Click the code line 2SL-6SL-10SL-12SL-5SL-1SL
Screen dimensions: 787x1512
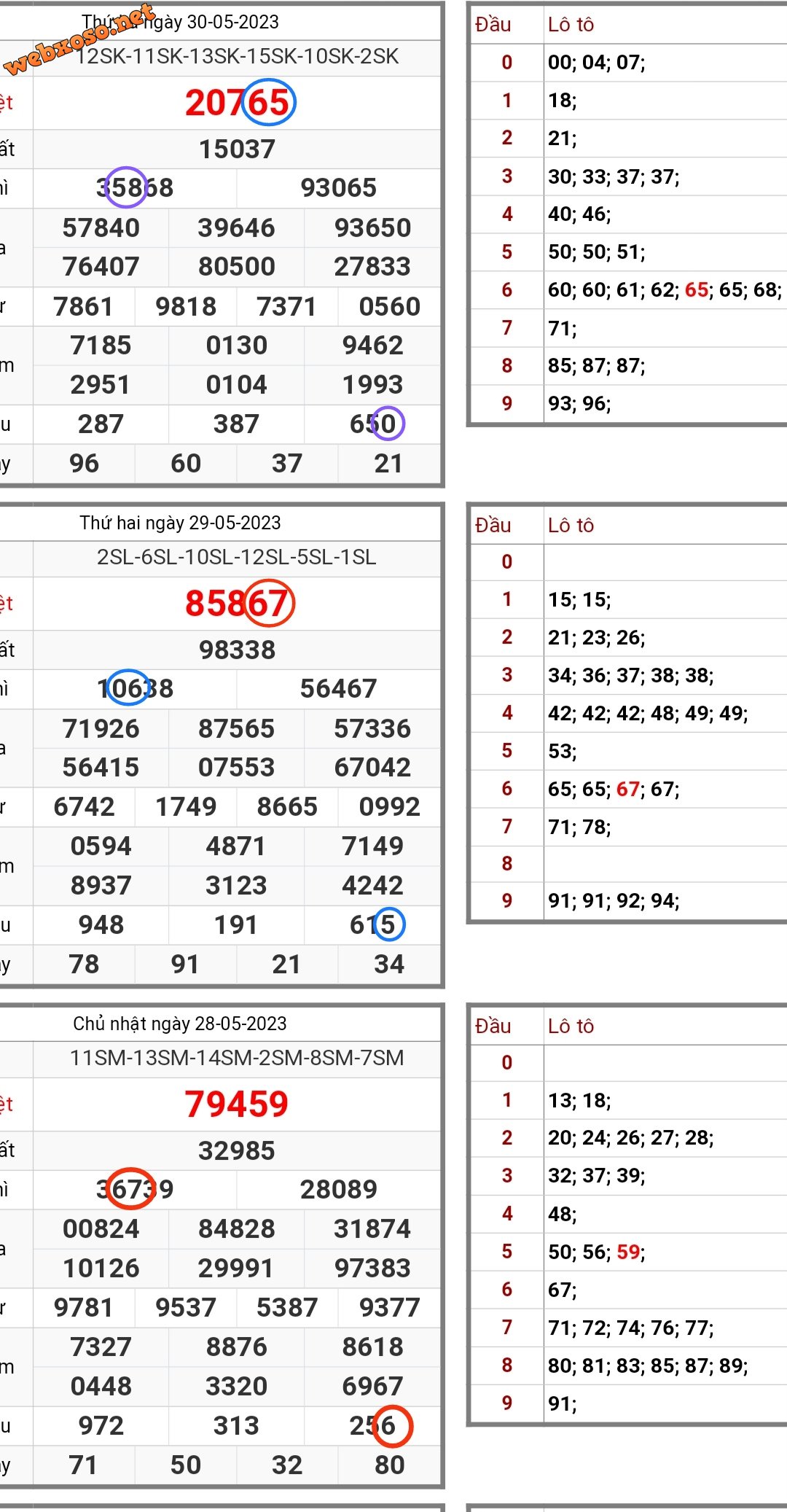coord(237,558)
